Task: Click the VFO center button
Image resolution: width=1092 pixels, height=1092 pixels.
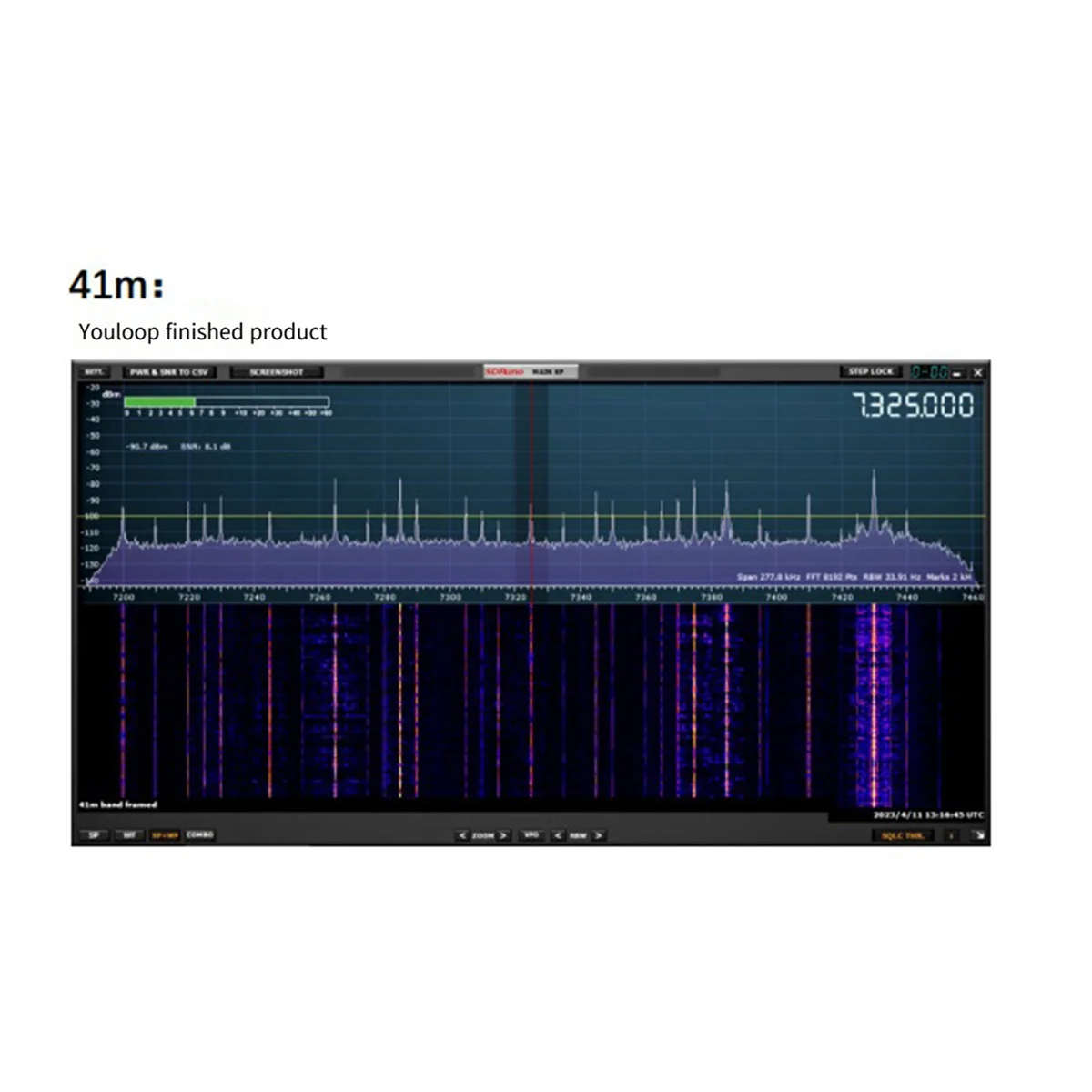Action: [x=531, y=835]
